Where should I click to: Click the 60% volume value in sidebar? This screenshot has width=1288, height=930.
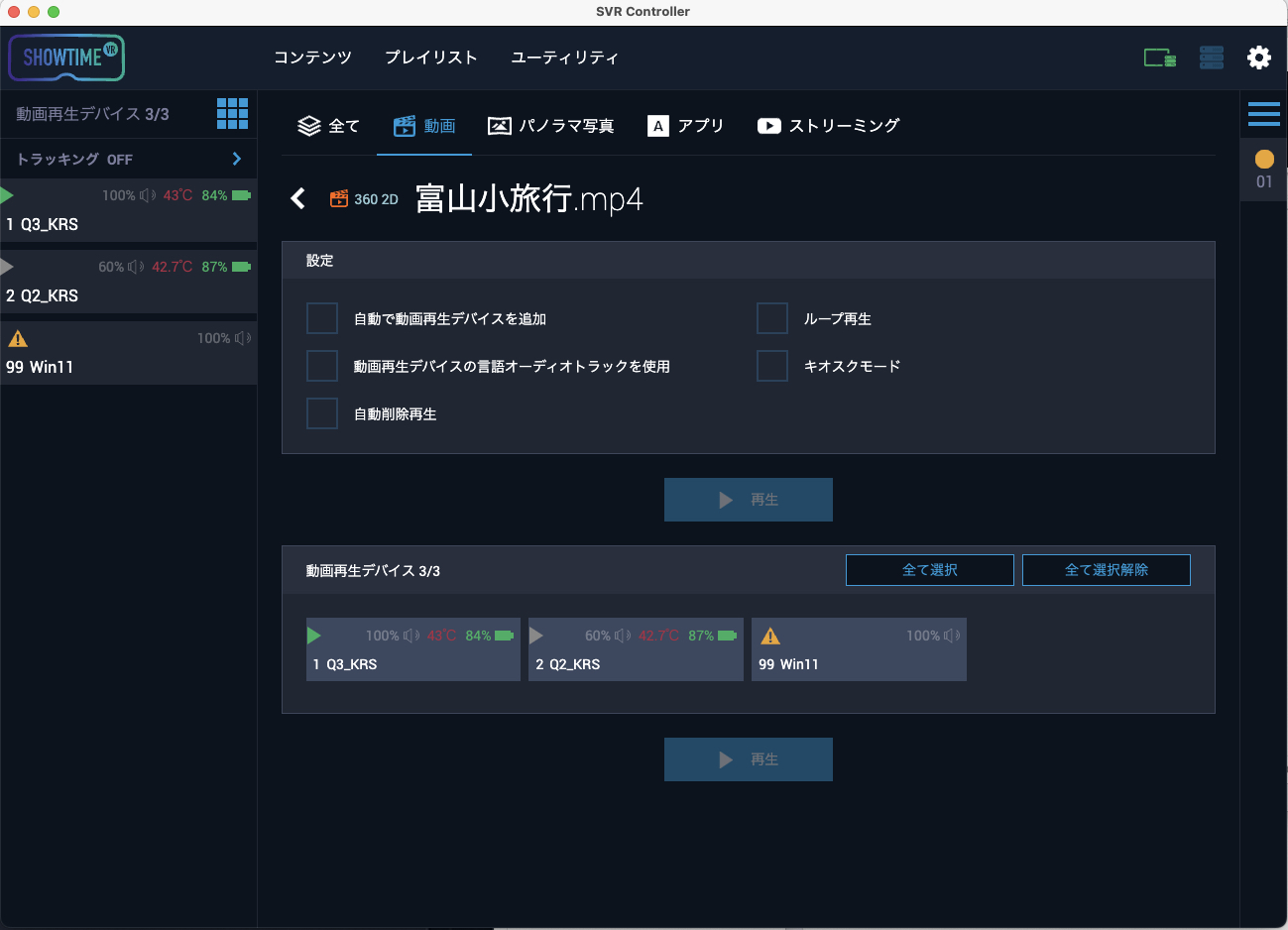point(111,267)
